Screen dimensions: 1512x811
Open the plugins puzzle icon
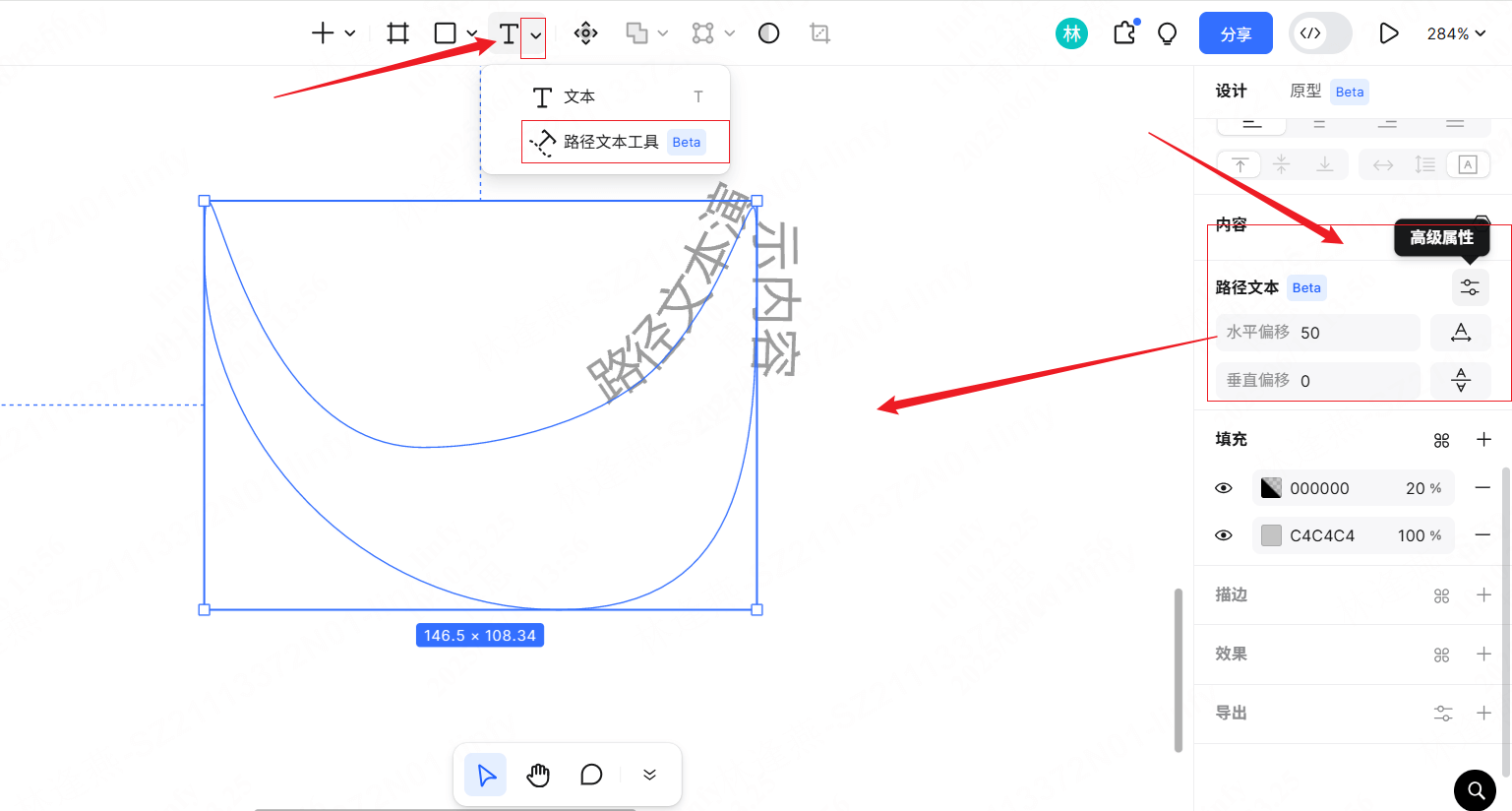pos(1124,33)
